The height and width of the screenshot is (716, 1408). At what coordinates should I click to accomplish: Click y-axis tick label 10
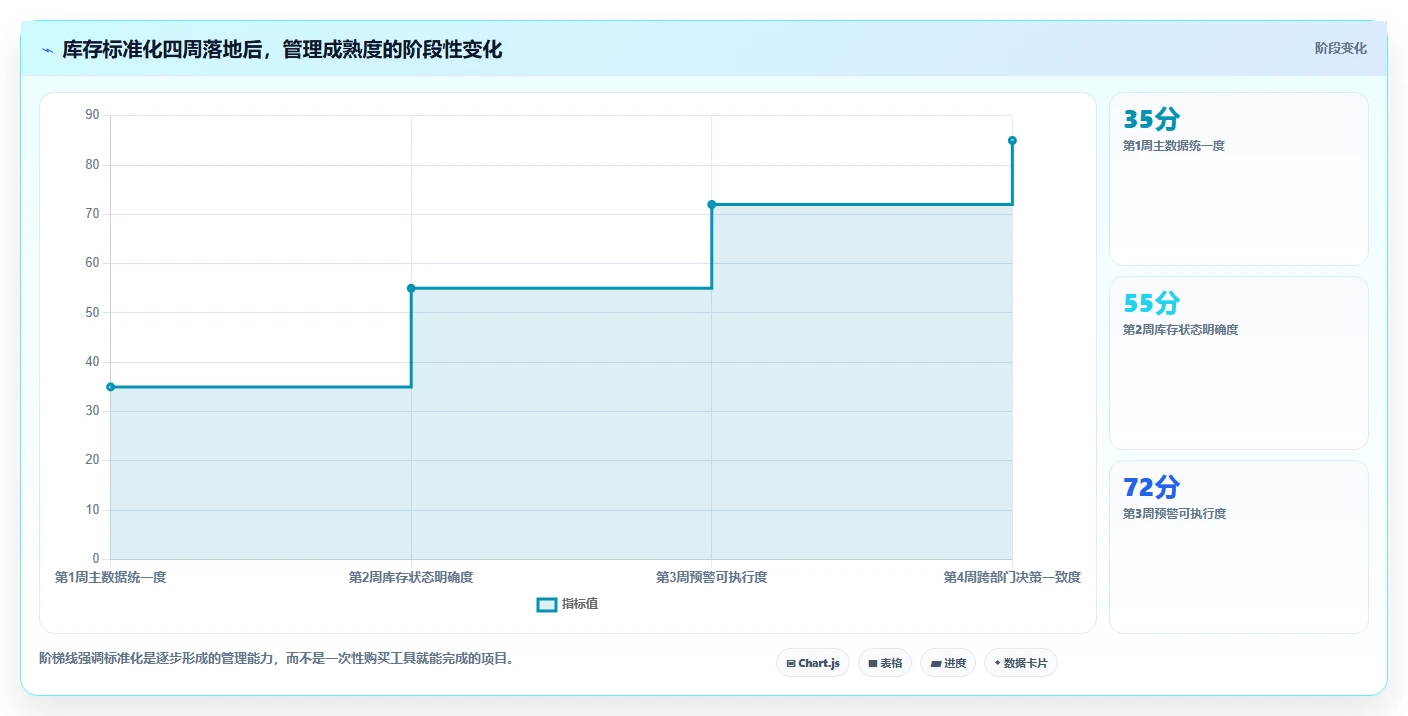(x=92, y=510)
